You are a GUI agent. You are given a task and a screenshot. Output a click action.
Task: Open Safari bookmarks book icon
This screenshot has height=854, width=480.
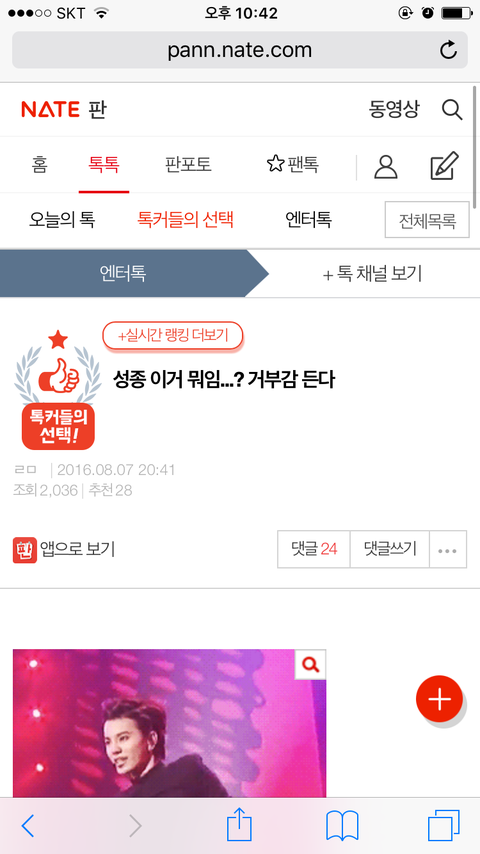click(342, 826)
